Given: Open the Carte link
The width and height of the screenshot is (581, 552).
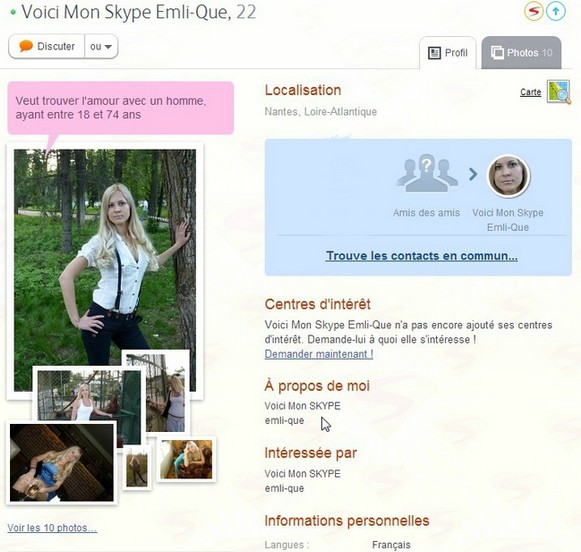Looking at the screenshot, I should click(x=530, y=92).
